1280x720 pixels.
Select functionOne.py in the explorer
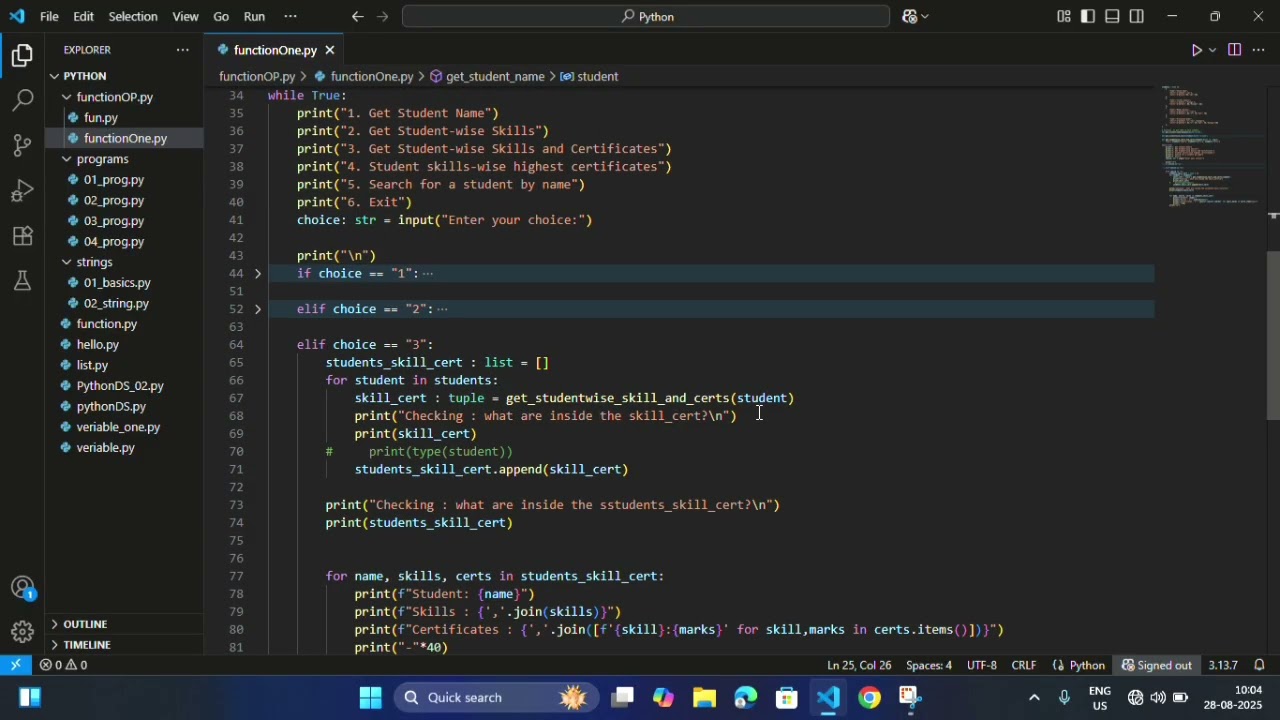pyautogui.click(x=125, y=138)
